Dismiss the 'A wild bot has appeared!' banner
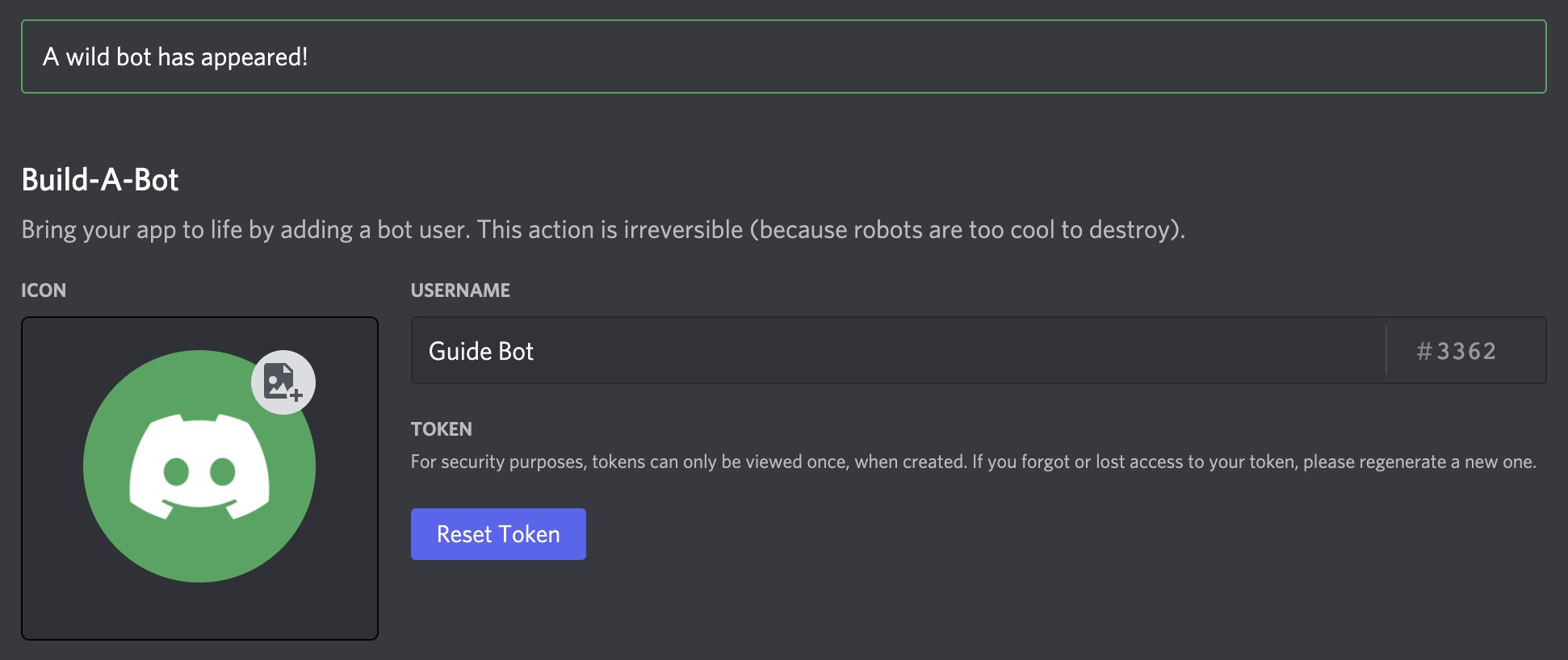 coord(784,56)
